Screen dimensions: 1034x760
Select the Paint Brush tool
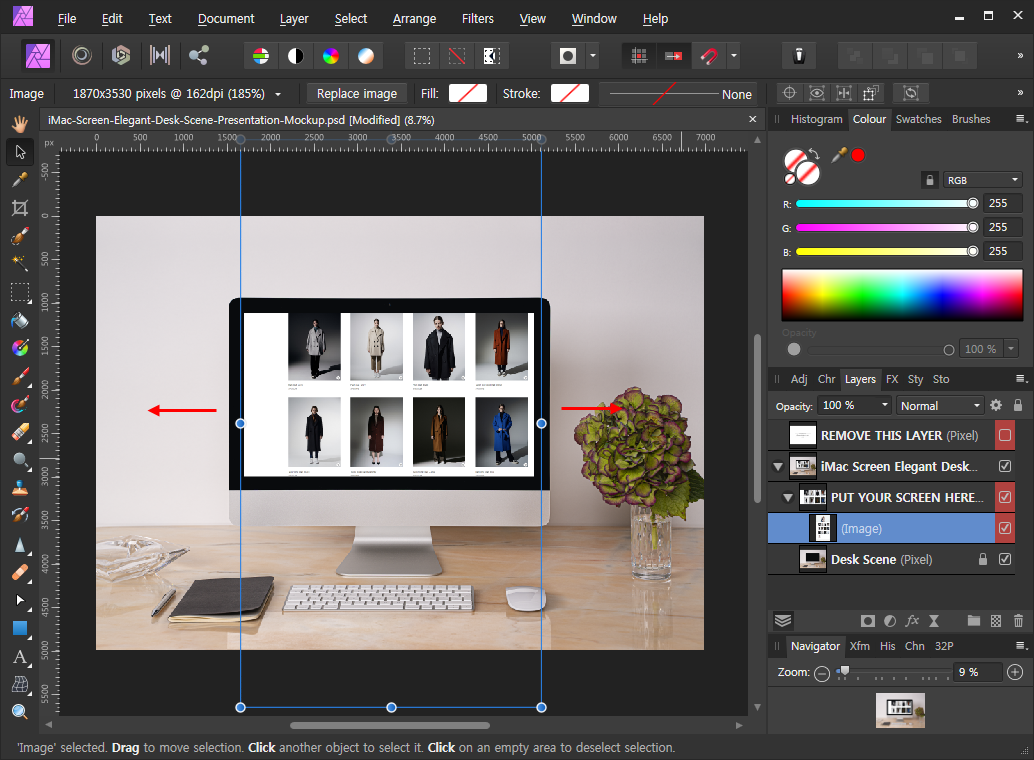[x=20, y=376]
